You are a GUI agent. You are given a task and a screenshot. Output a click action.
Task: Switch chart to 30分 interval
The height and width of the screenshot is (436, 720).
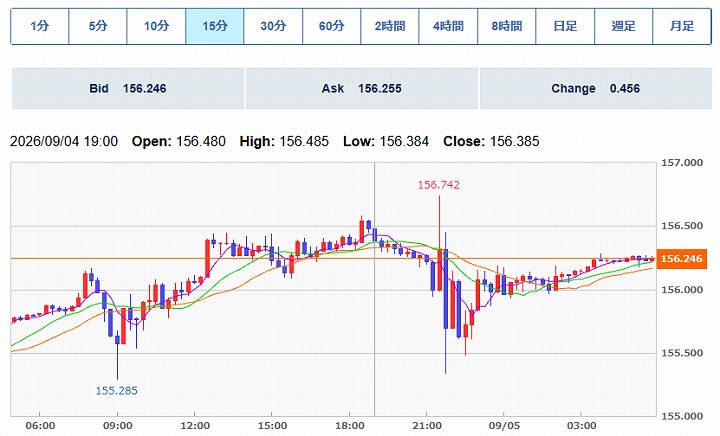(x=273, y=26)
